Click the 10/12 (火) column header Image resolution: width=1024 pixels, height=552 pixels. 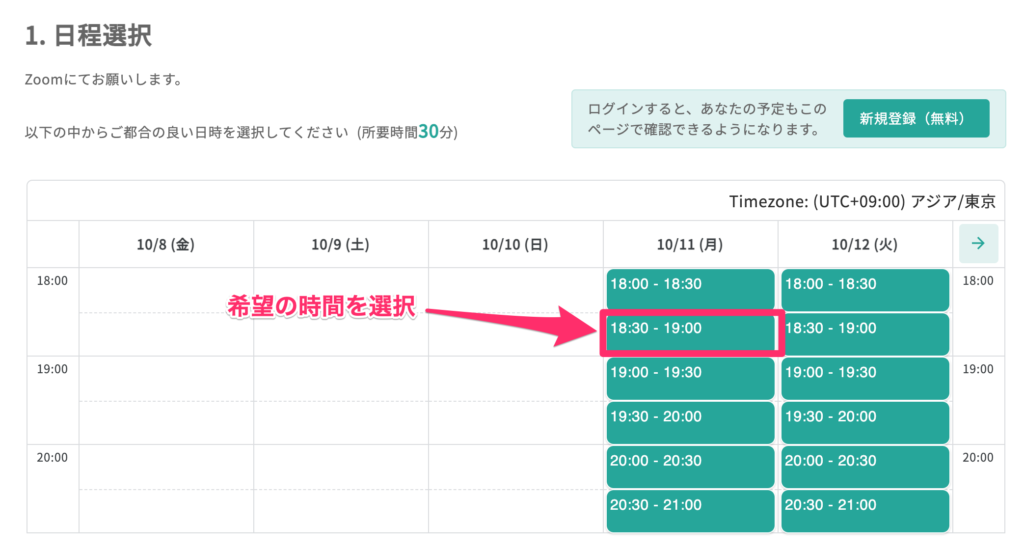[865, 244]
